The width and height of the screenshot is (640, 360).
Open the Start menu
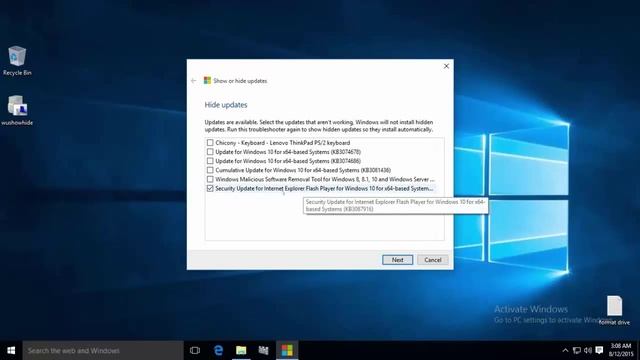click(x=11, y=350)
